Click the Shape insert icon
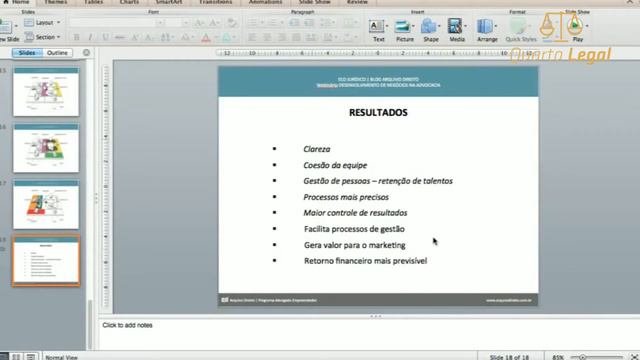The image size is (640, 360). pyautogui.click(x=429, y=27)
